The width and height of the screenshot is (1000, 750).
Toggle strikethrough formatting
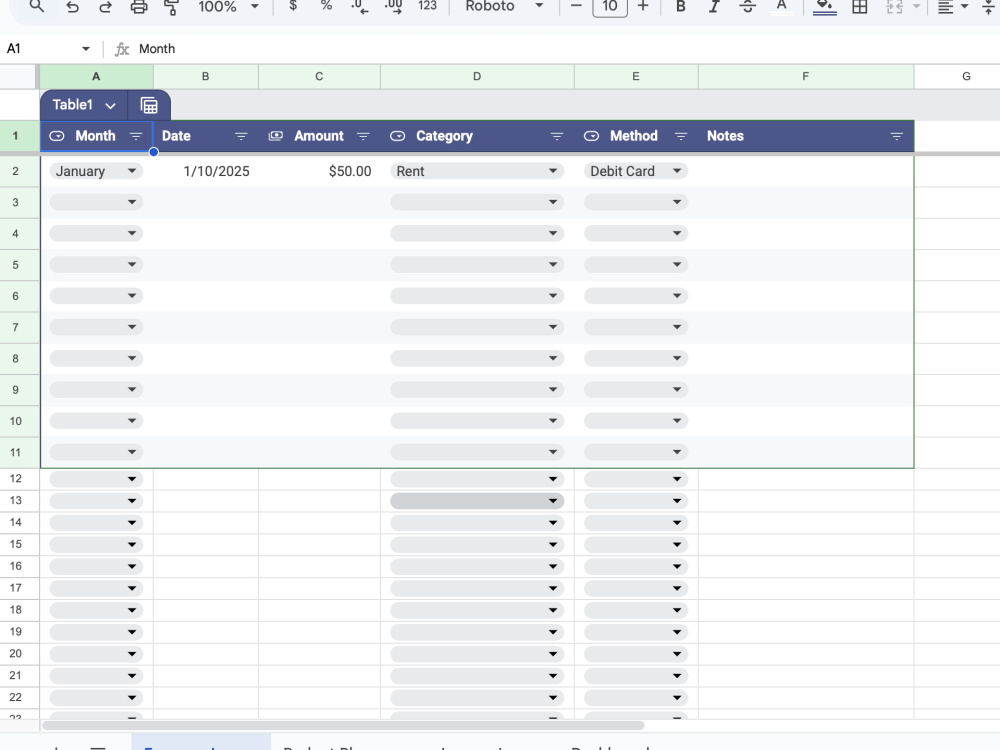coord(747,6)
